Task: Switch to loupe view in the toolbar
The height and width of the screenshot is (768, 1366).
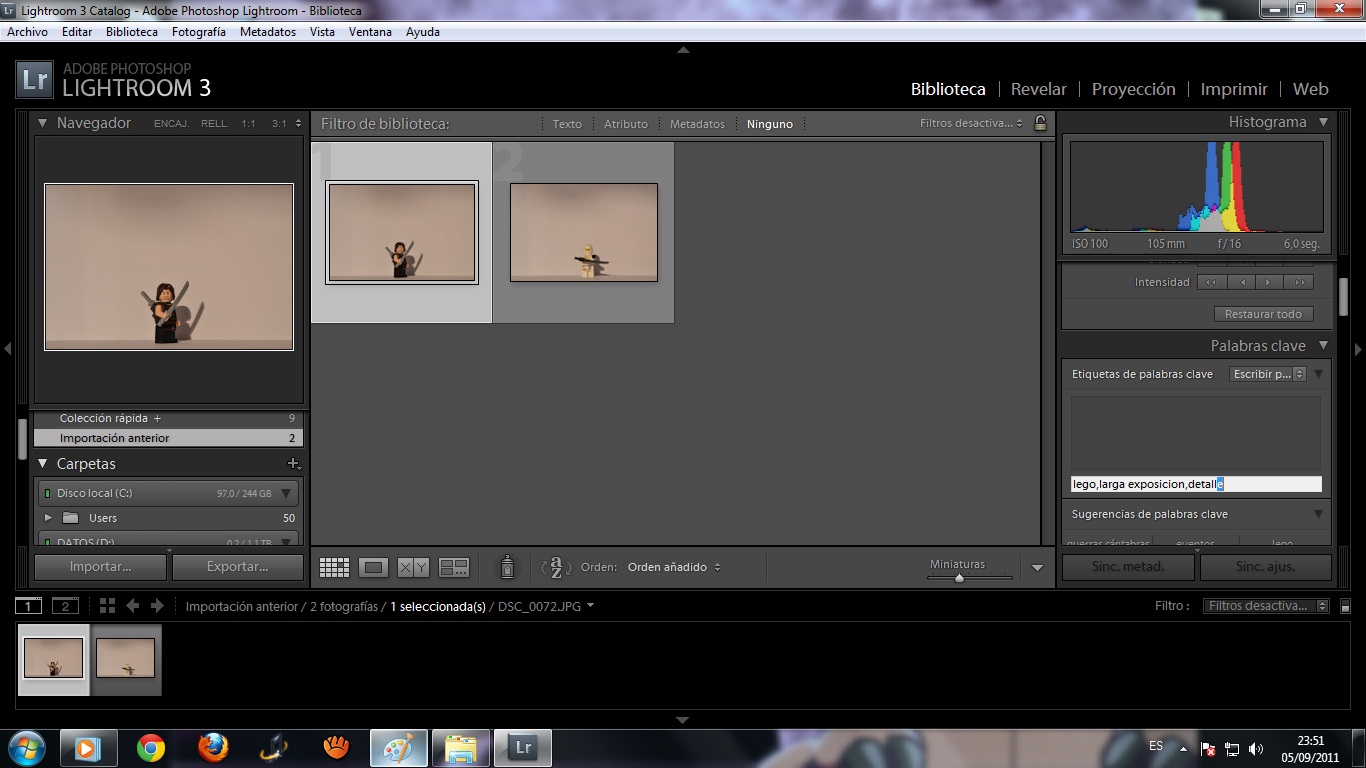Action: 373,567
